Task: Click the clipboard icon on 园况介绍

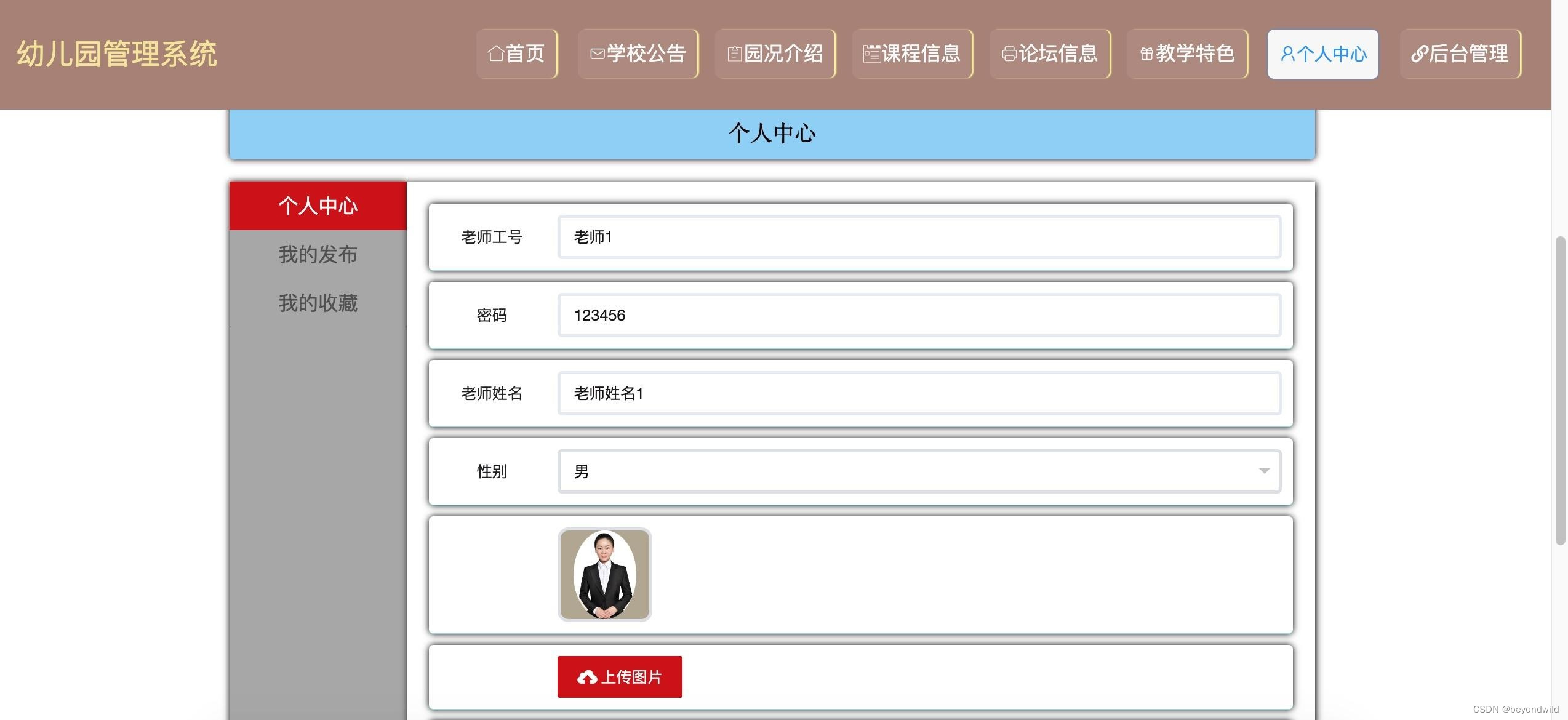Action: pyautogui.click(x=734, y=54)
